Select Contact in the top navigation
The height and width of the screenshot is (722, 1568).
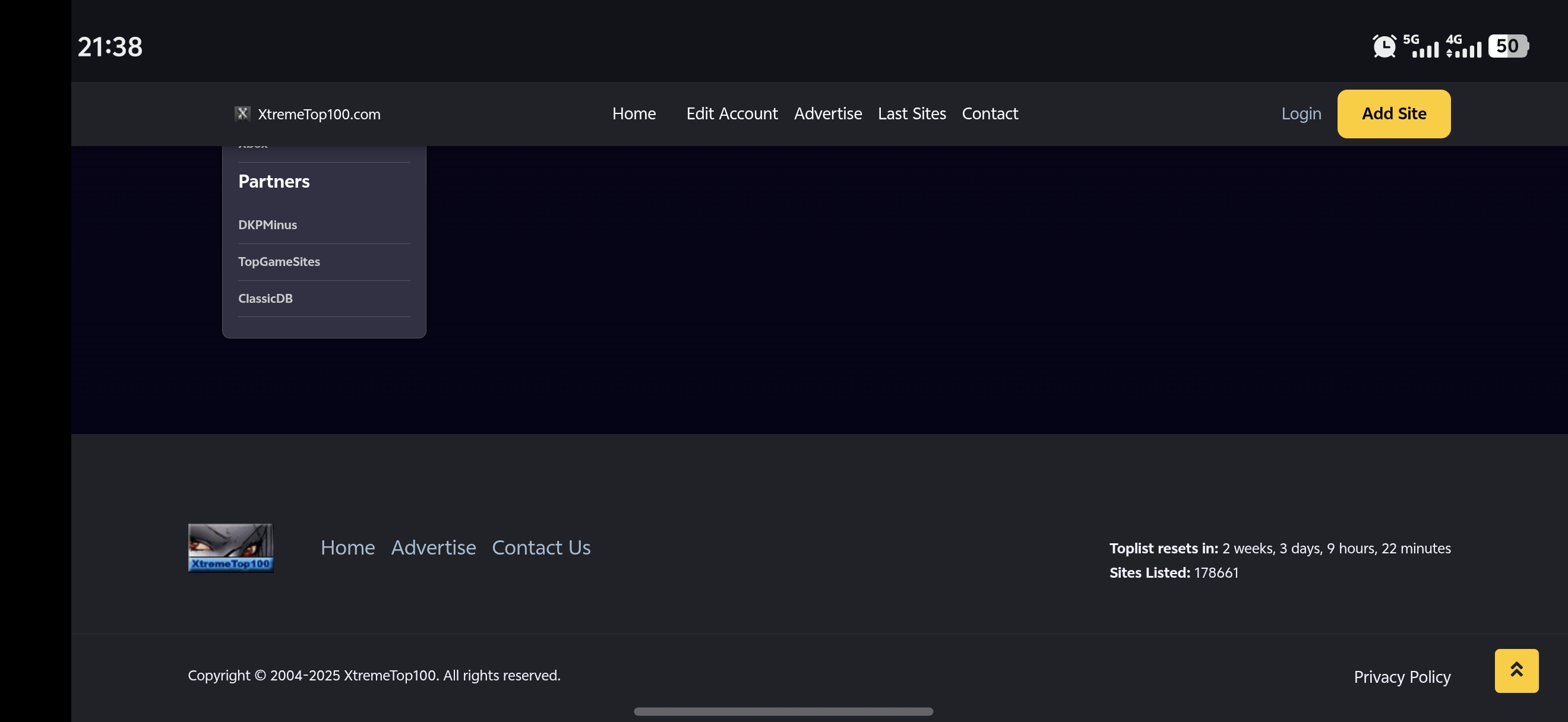point(990,114)
